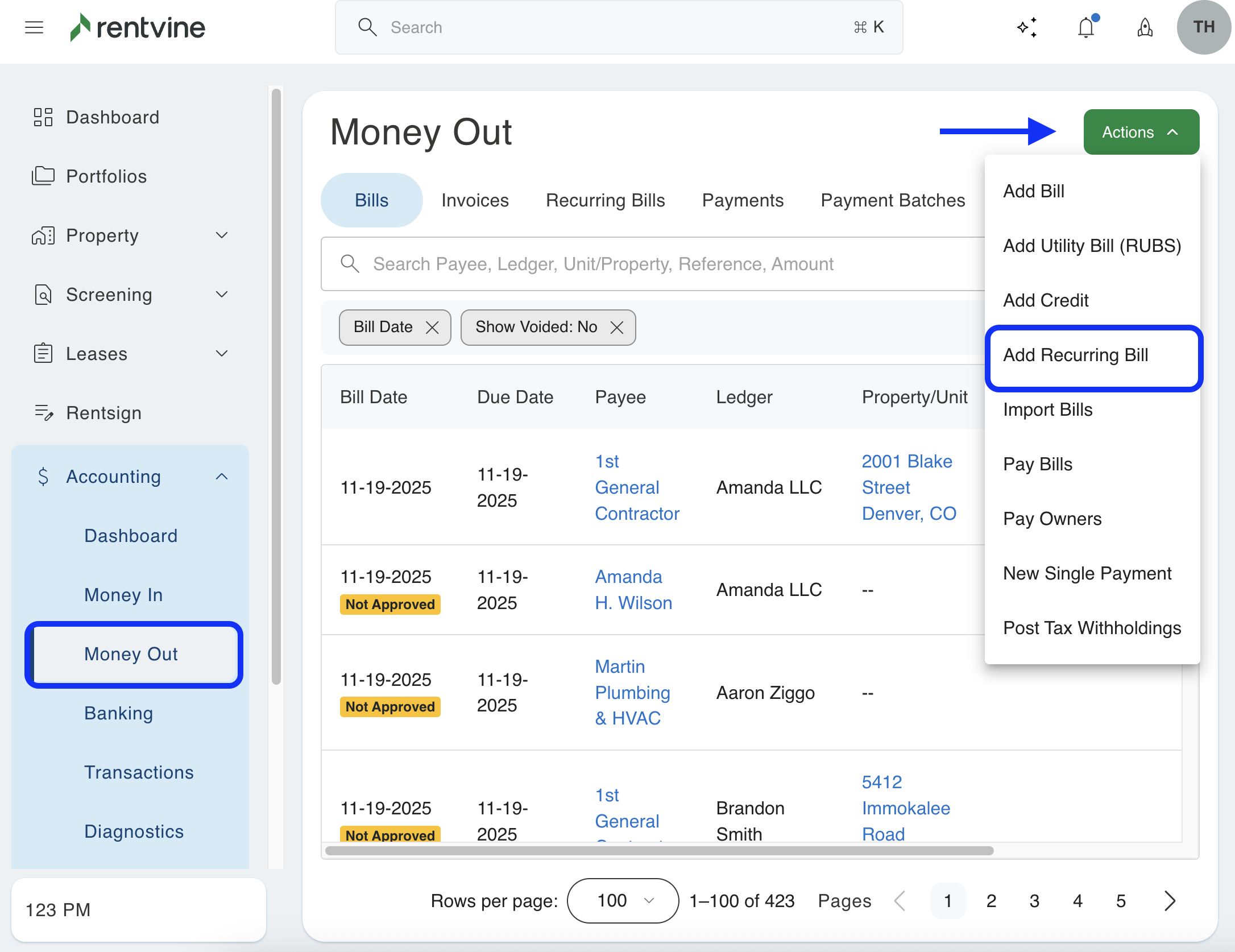Click the green Actions button
This screenshot has width=1235, height=952.
[x=1141, y=132]
